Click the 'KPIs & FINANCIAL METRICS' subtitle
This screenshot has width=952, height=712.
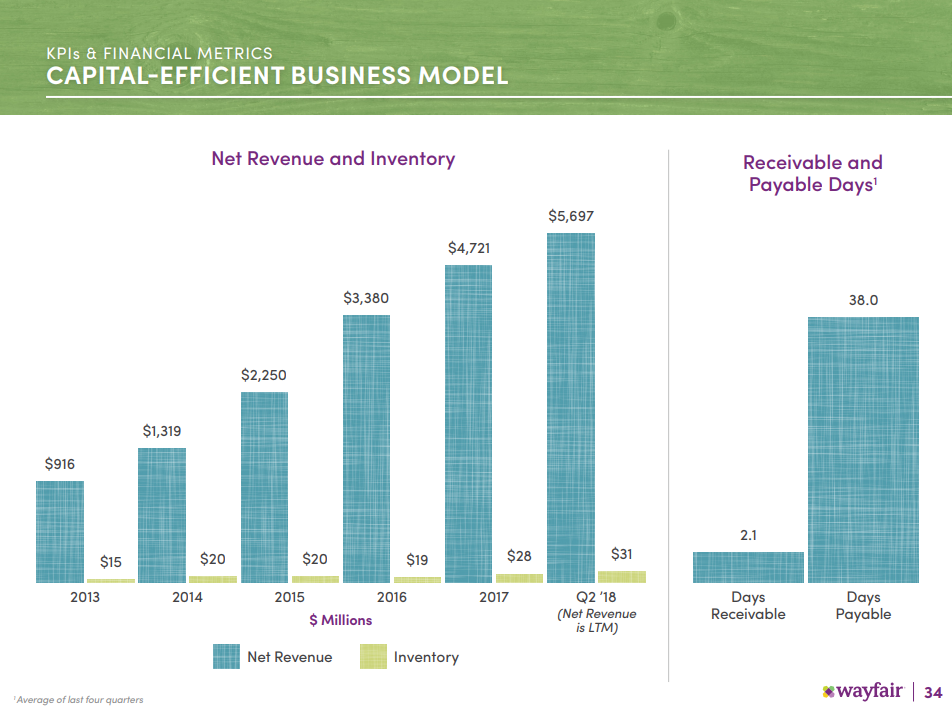(x=160, y=53)
